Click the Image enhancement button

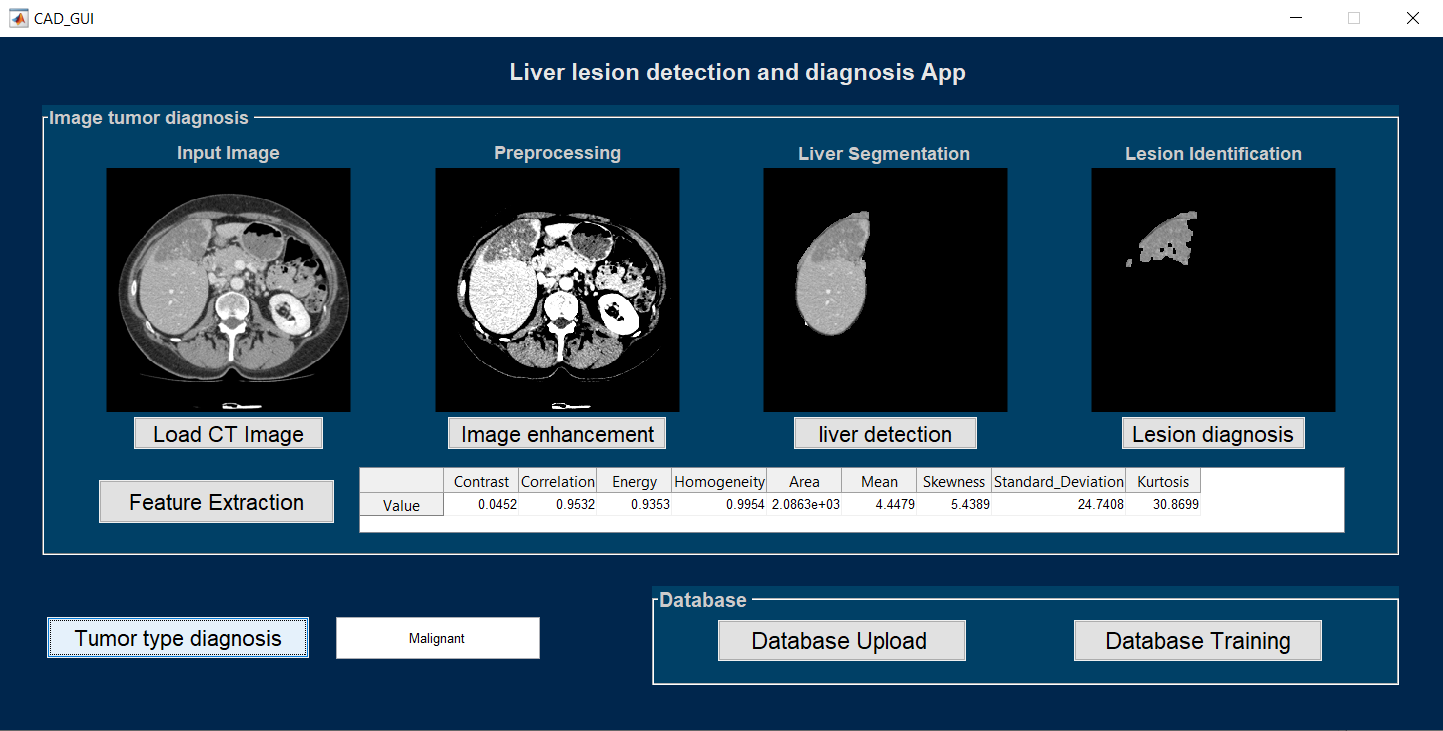[557, 433]
